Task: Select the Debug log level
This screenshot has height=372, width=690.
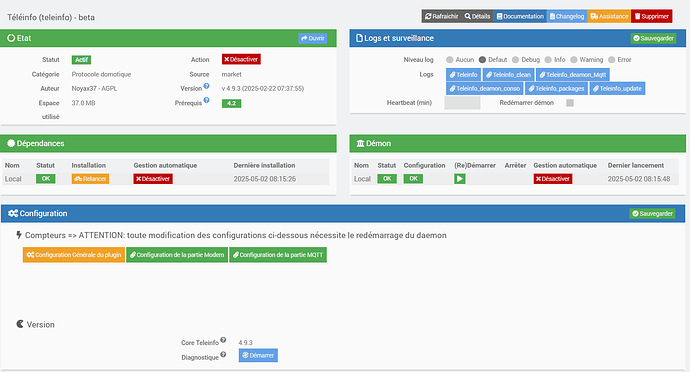Action: coord(515,59)
